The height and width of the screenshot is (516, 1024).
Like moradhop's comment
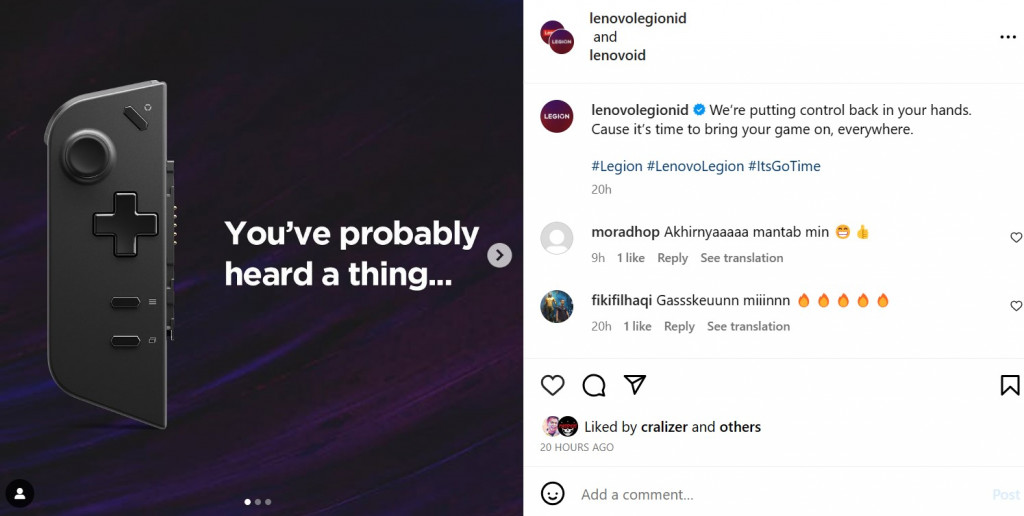coord(1016,238)
